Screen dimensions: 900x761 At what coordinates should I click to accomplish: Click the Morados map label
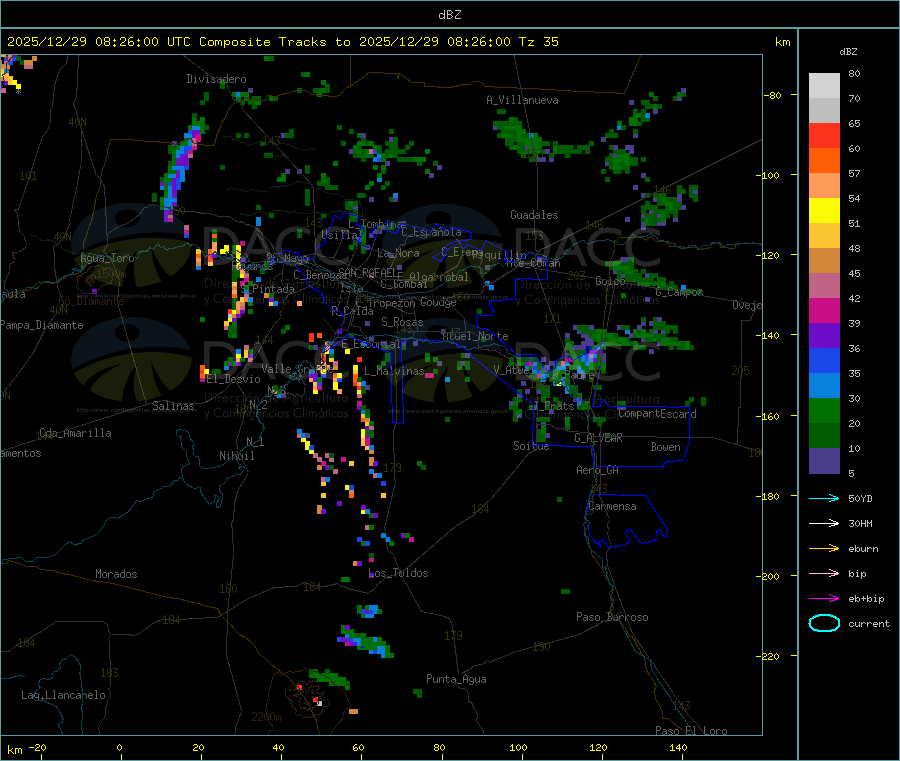pos(116,574)
